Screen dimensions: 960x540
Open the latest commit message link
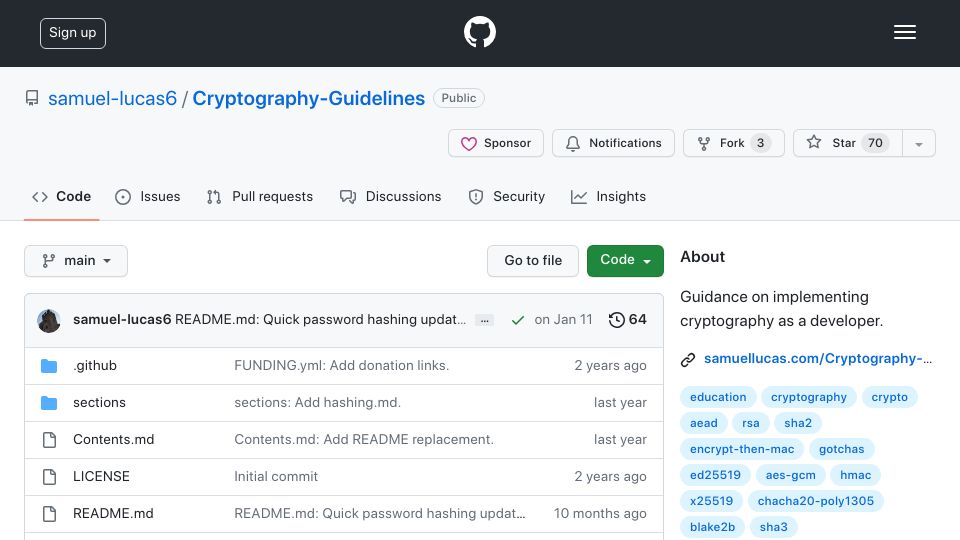(320, 320)
